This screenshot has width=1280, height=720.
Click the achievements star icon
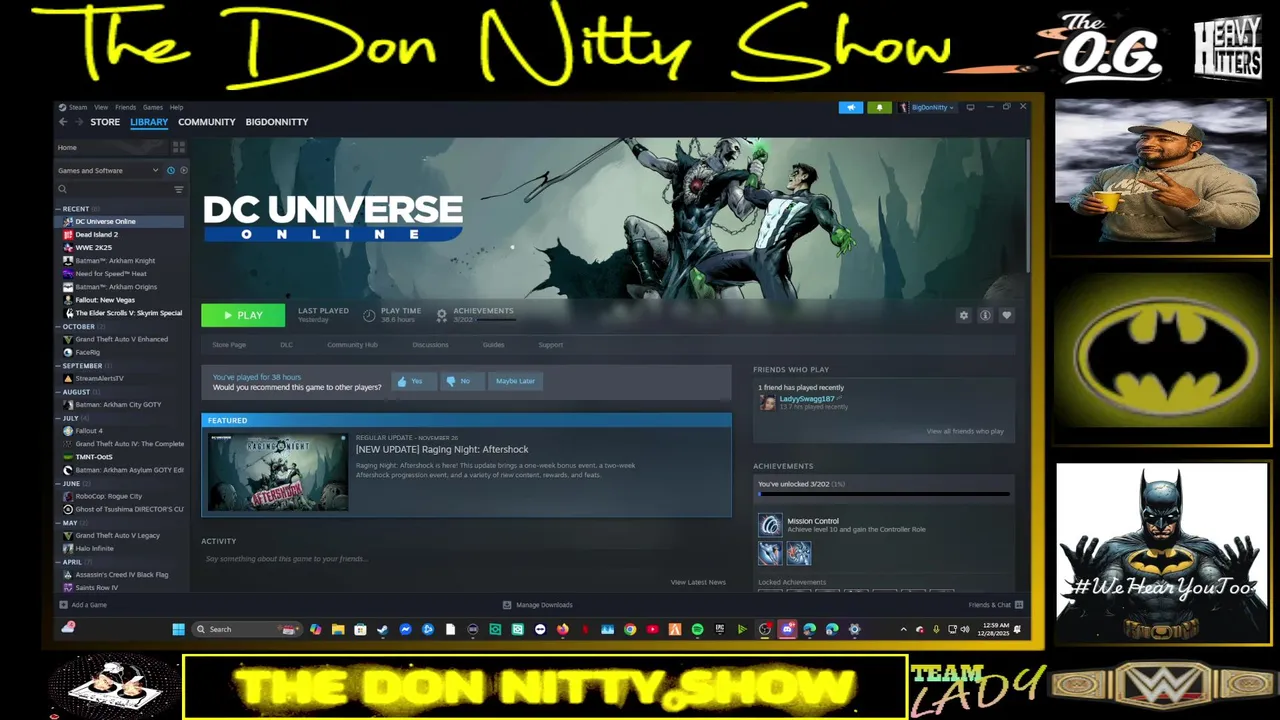441,315
